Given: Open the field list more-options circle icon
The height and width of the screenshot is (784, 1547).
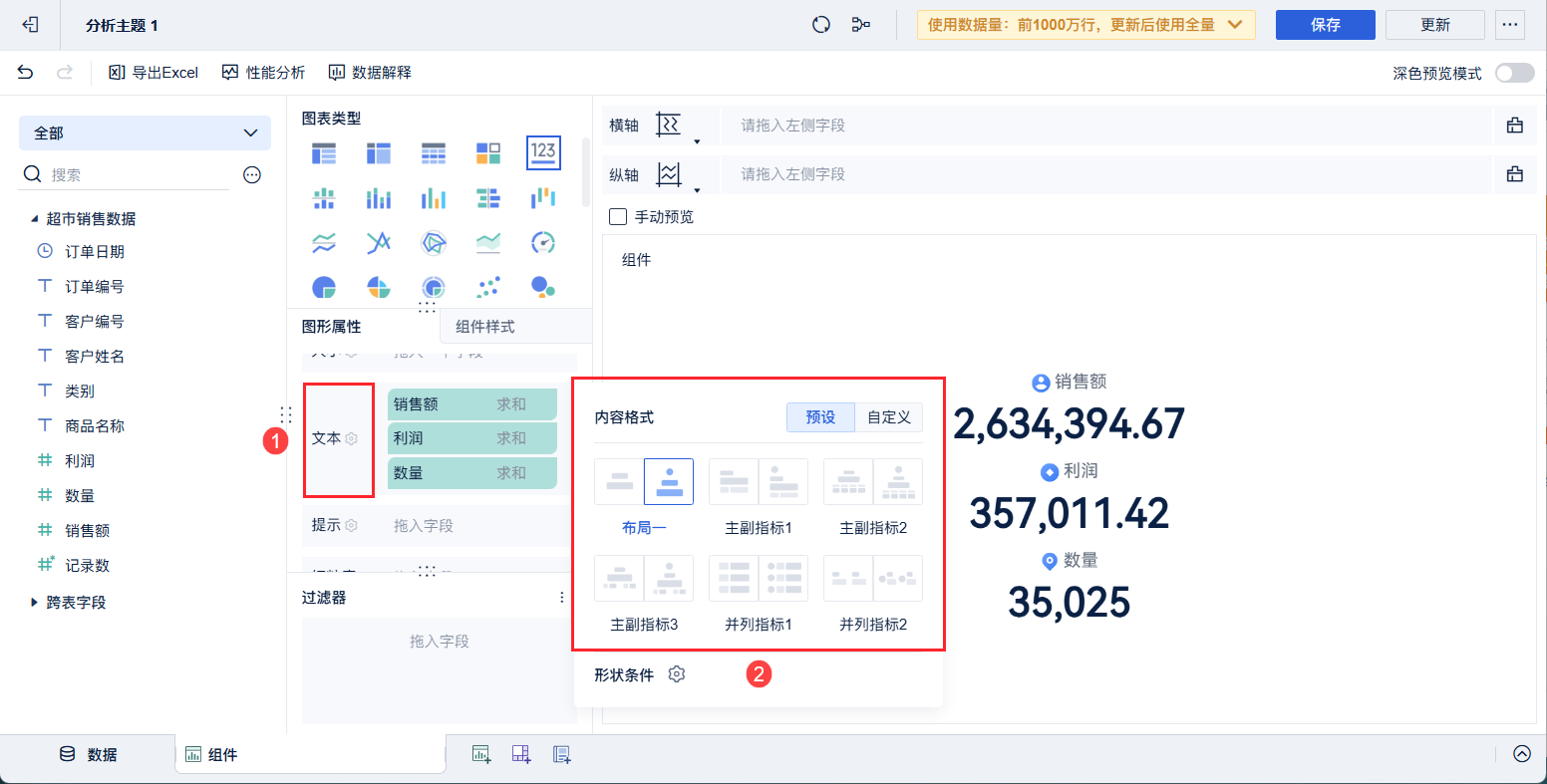Looking at the screenshot, I should point(252,175).
